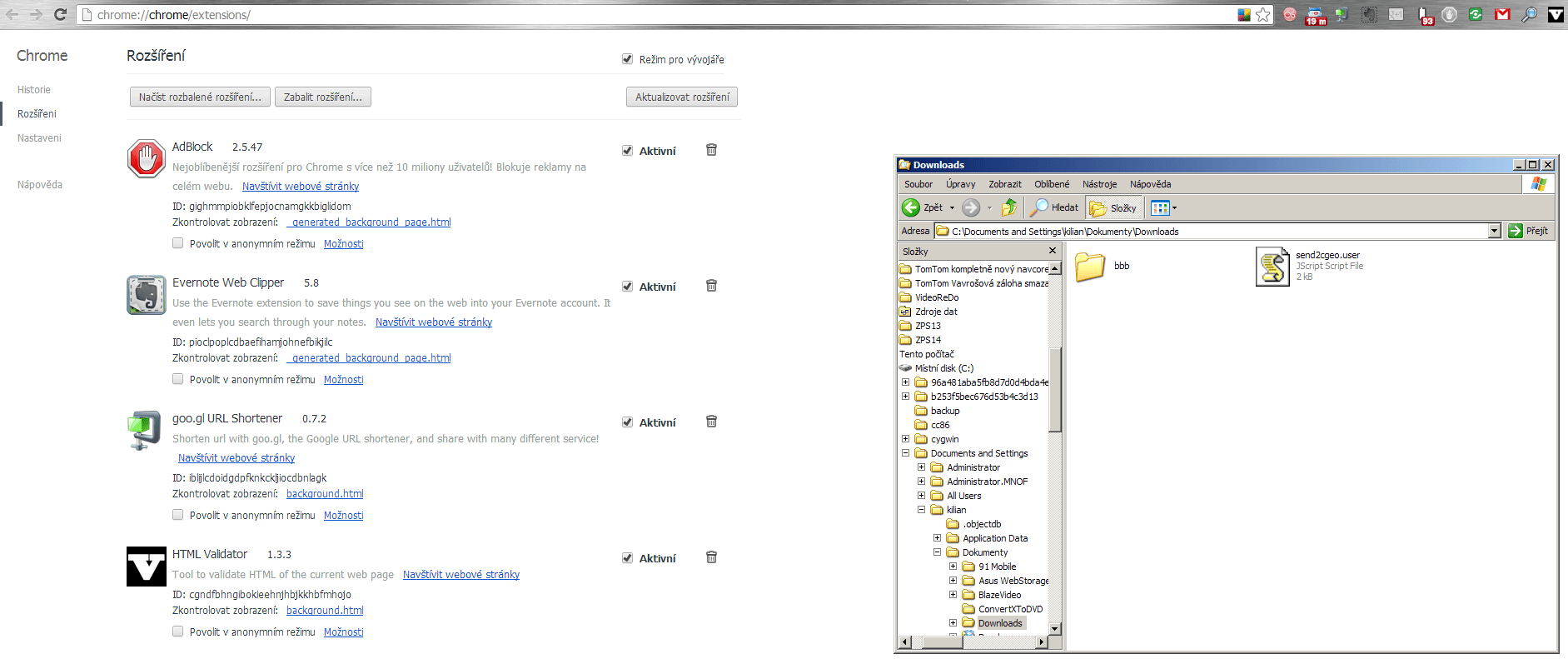Open the Gmail checker toolbar icon
The height and width of the screenshot is (659, 1568).
(x=1502, y=14)
